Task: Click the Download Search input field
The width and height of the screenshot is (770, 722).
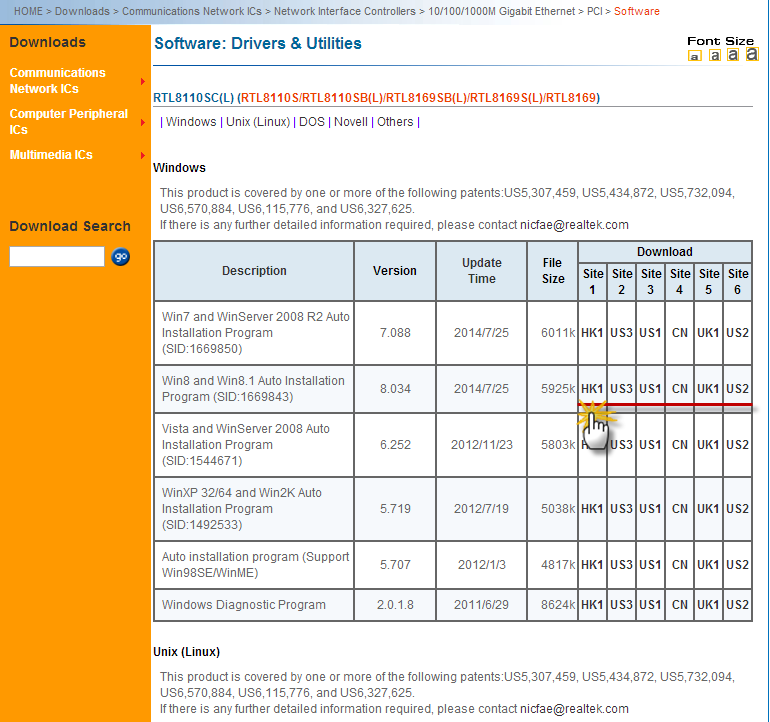Action: [57, 256]
